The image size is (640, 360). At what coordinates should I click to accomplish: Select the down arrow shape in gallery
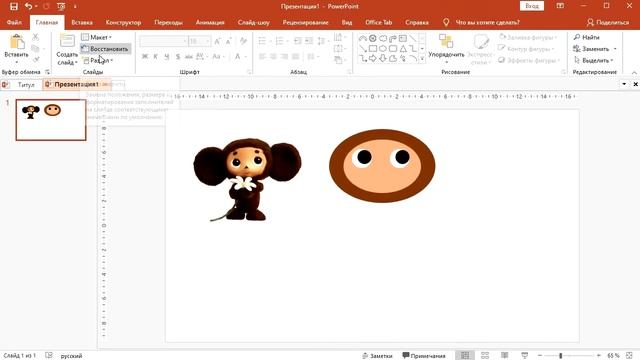click(382, 59)
